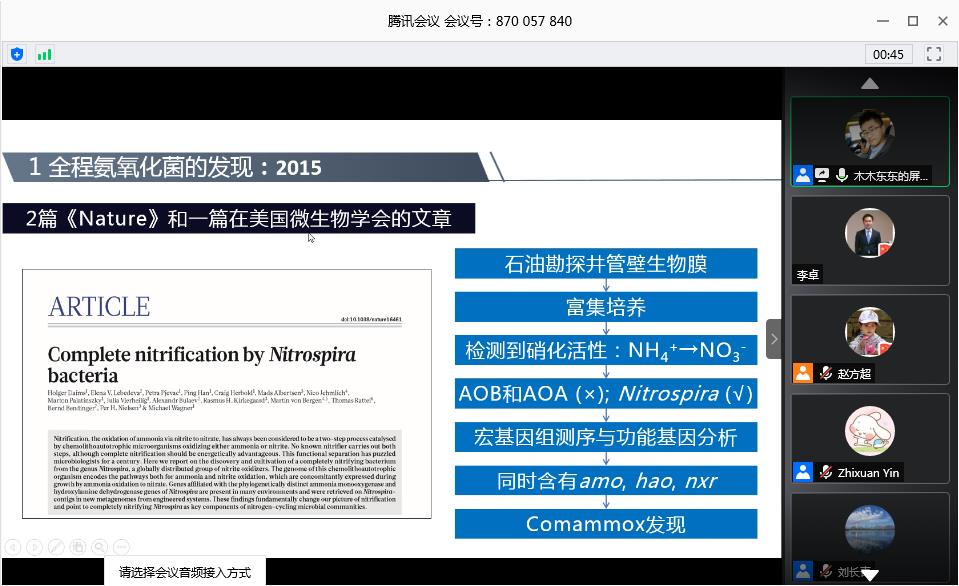
Task: Click the blue profile icon on Zhixuan Yin's tile
Action: coord(802,471)
